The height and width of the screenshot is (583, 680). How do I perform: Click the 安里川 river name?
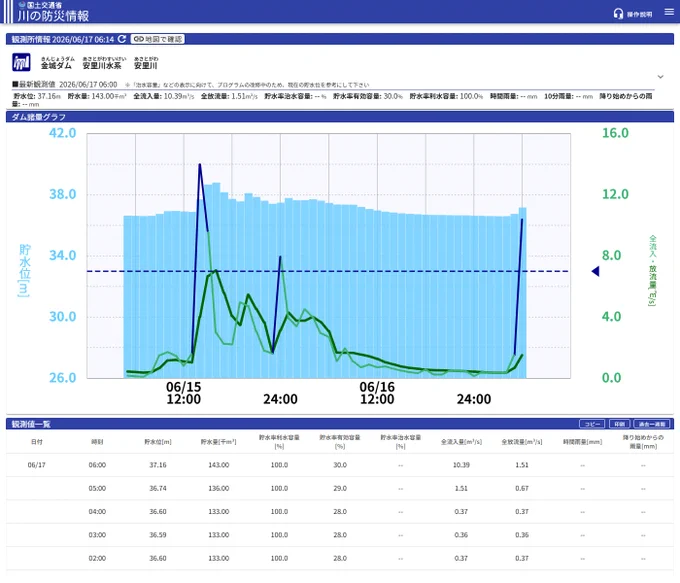(145, 66)
